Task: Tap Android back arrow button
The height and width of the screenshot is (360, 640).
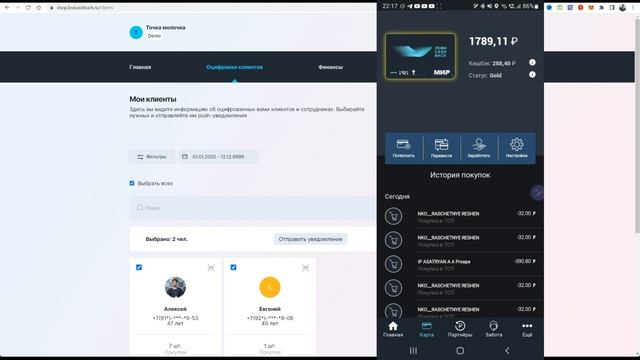Action: click(x=507, y=351)
